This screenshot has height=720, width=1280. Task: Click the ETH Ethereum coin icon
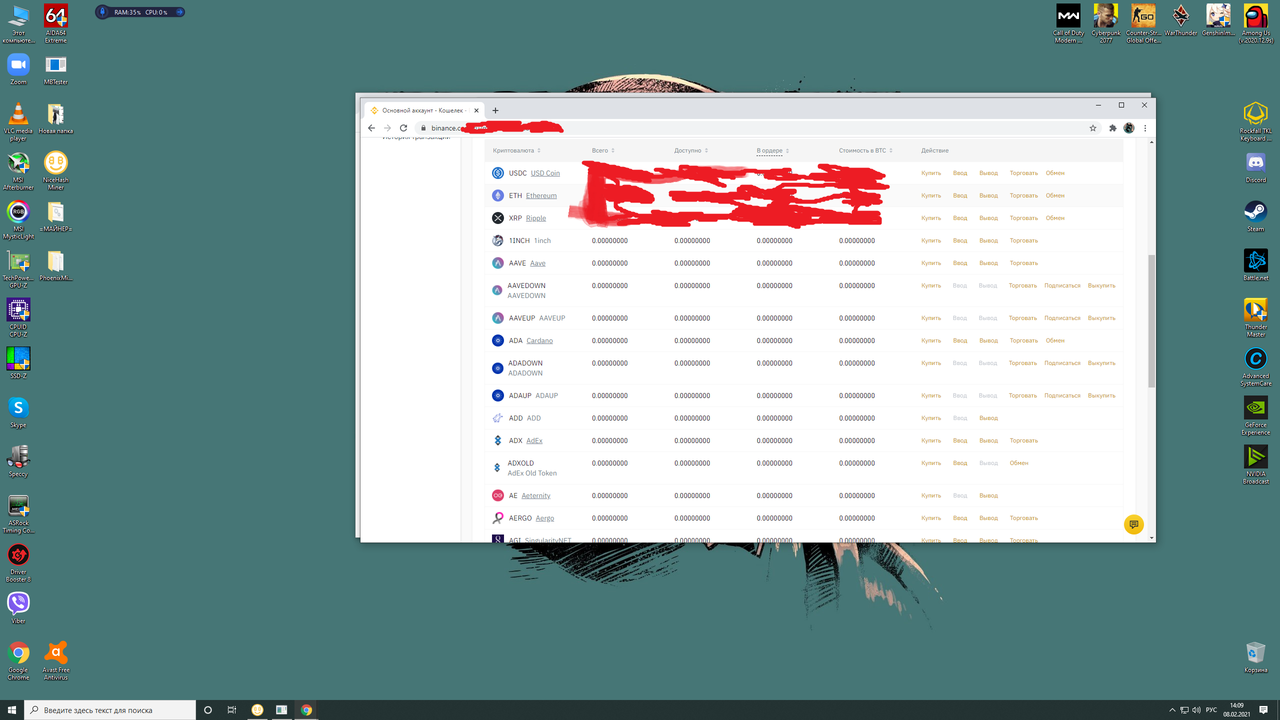point(498,196)
